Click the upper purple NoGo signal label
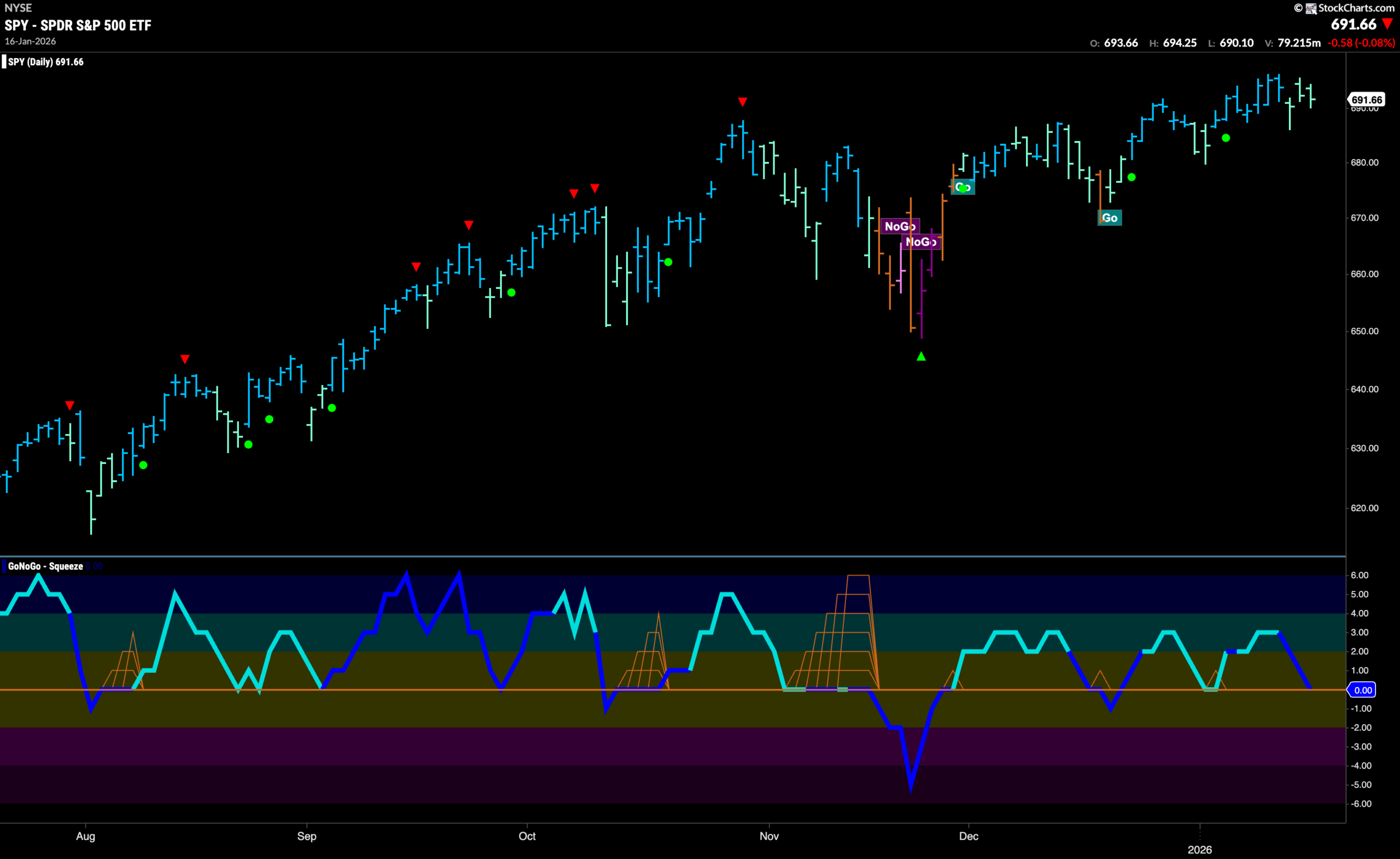 (x=900, y=227)
